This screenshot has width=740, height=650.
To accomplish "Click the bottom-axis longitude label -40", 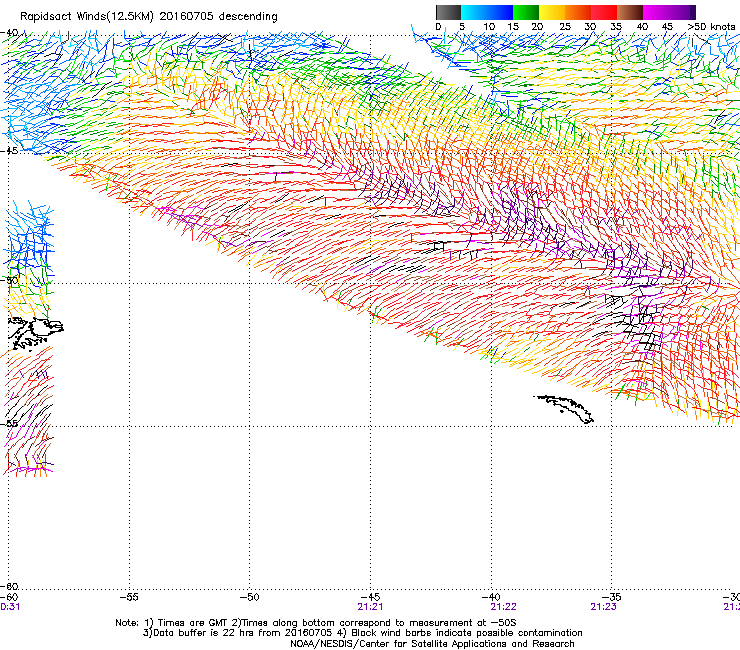I will click(491, 597).
